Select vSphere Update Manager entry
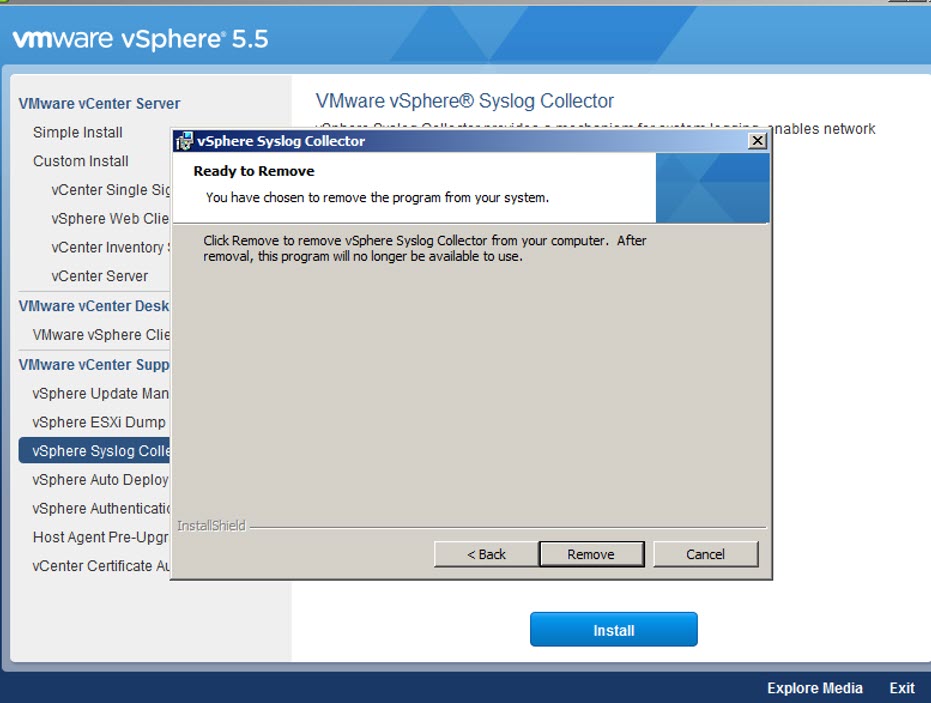Screen dimensions: 931x703 tap(101, 393)
